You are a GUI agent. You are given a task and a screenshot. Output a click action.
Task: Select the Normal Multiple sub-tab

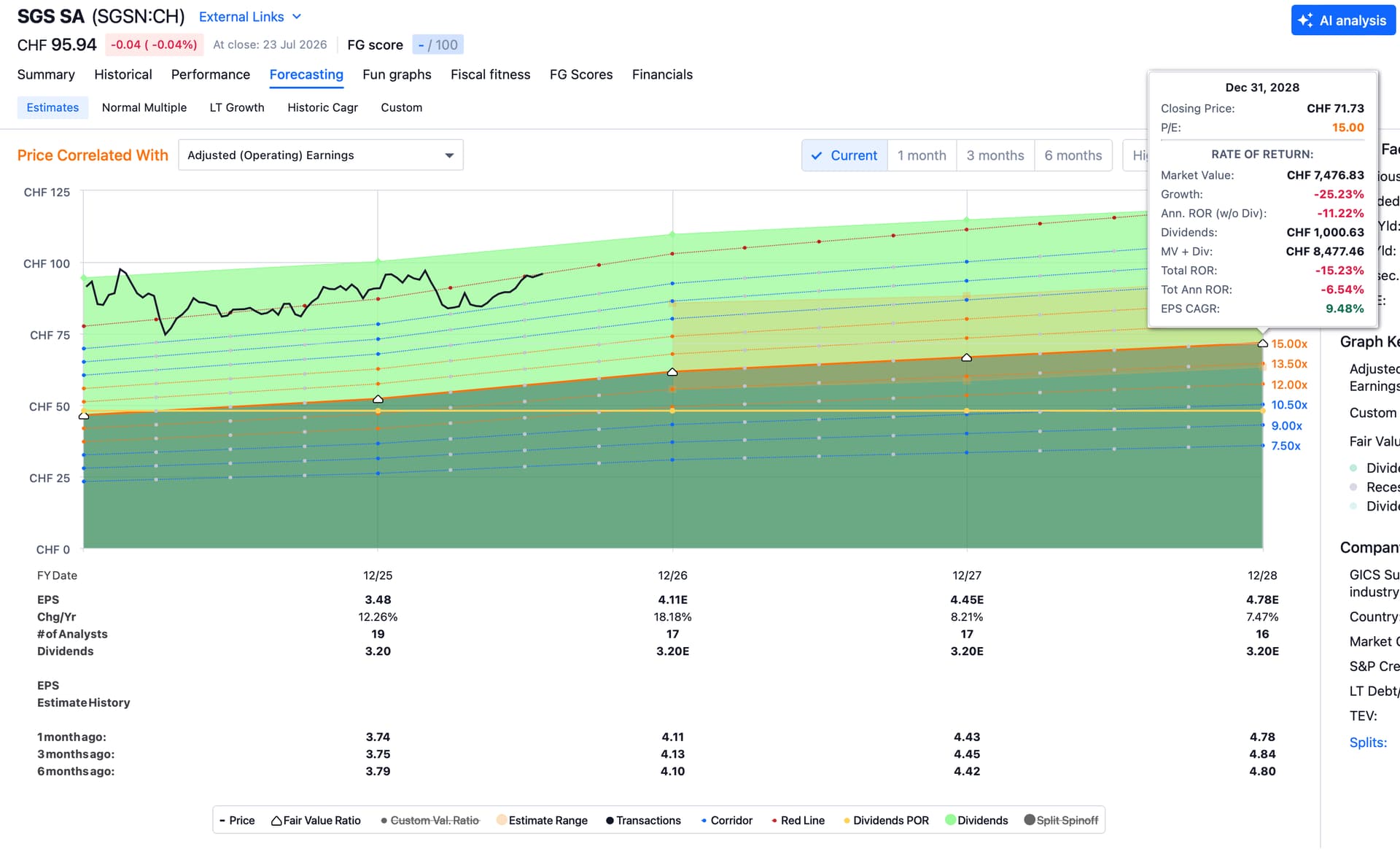tap(144, 107)
